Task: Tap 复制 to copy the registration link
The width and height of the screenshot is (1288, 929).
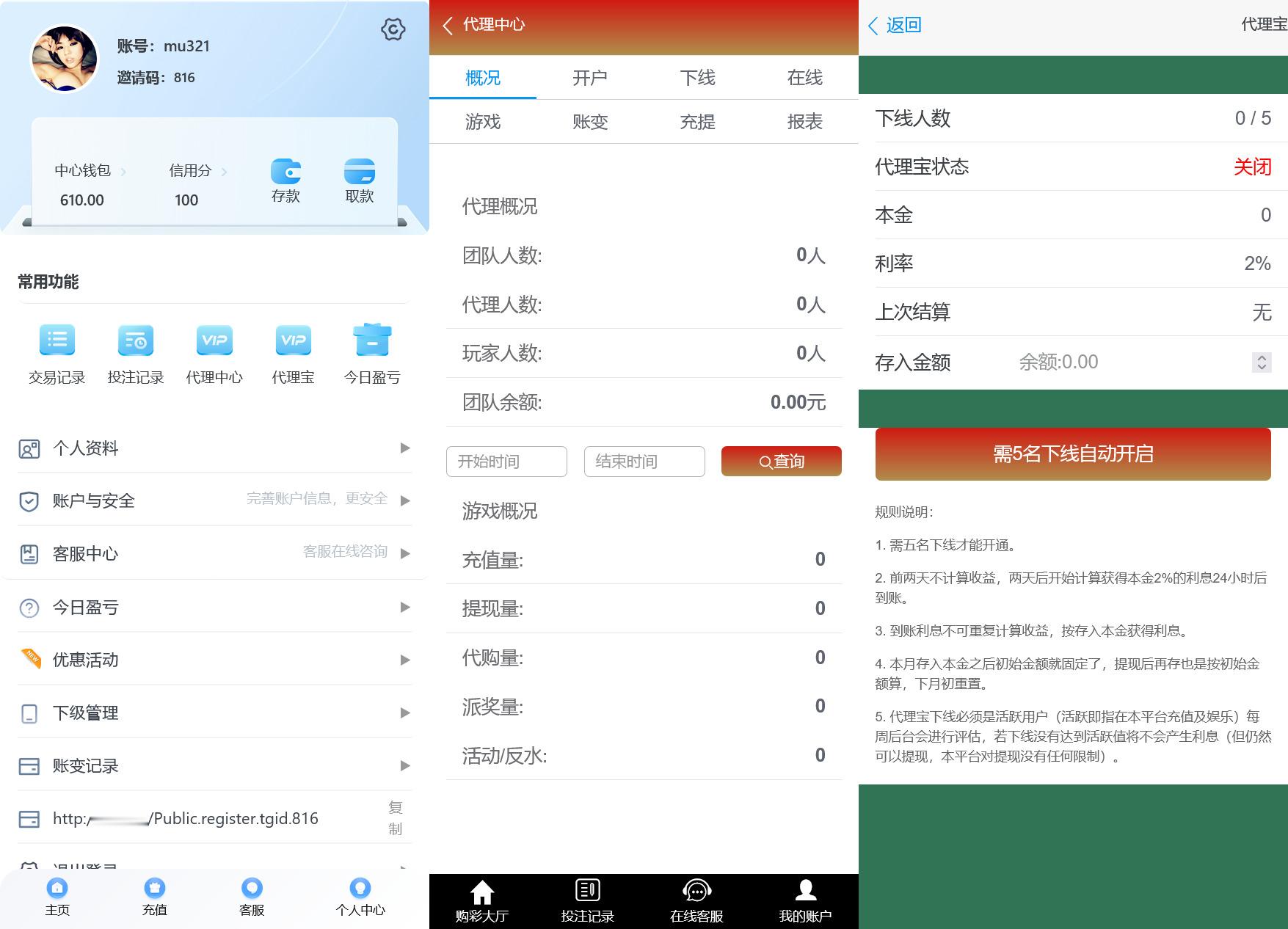Action: [x=396, y=817]
